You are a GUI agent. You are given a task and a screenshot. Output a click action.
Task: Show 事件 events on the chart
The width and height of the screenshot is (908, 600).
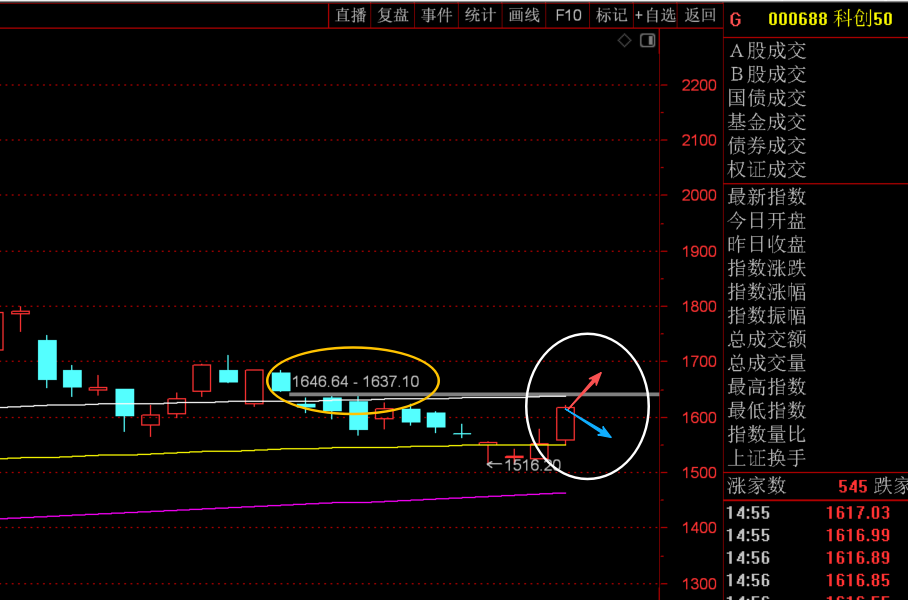[x=437, y=15]
